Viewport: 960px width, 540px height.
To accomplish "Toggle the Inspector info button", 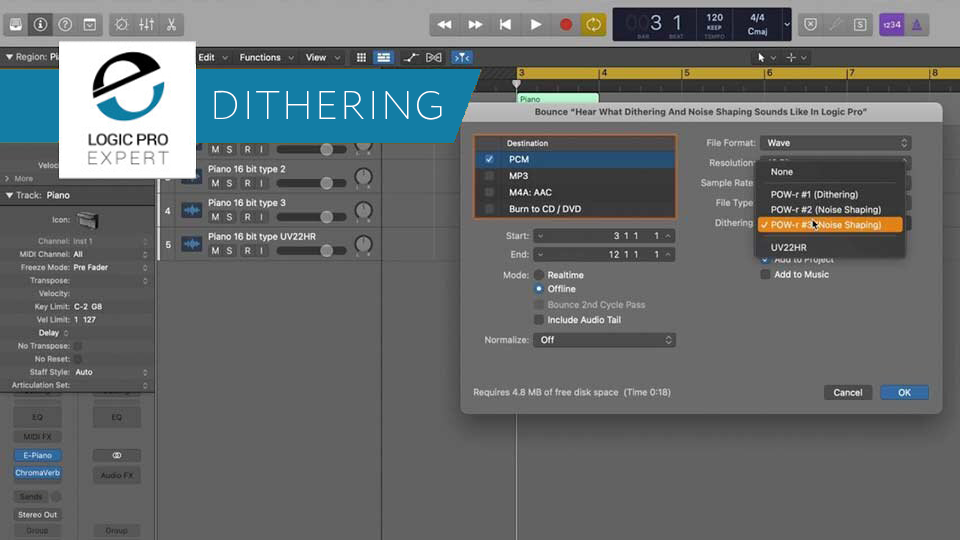I will 40,24.
